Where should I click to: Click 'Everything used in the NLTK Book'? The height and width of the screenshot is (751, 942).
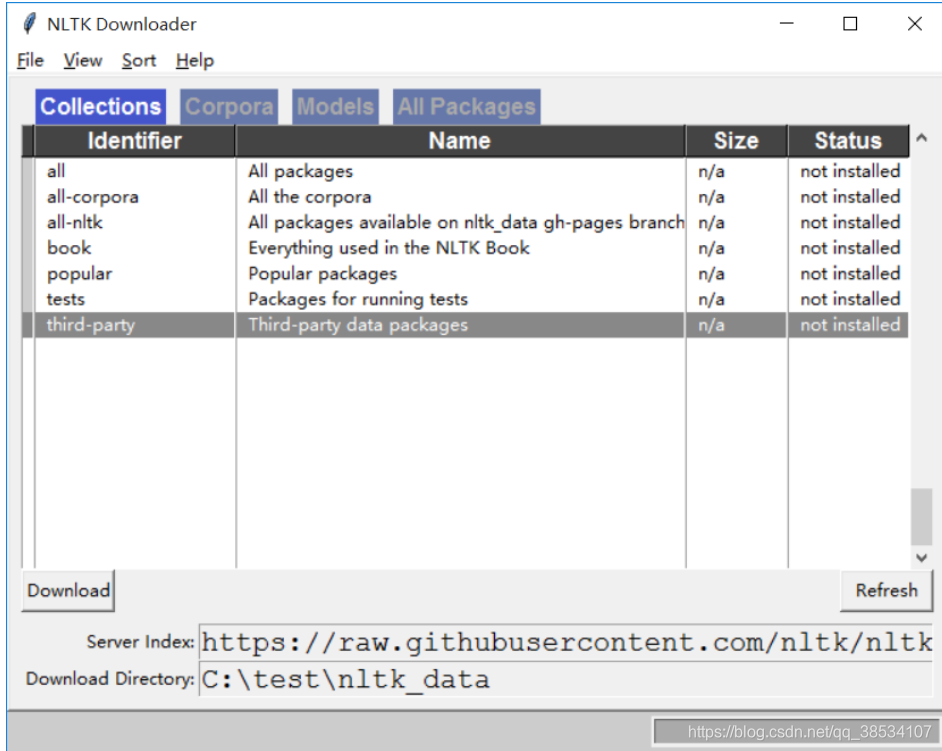click(389, 248)
